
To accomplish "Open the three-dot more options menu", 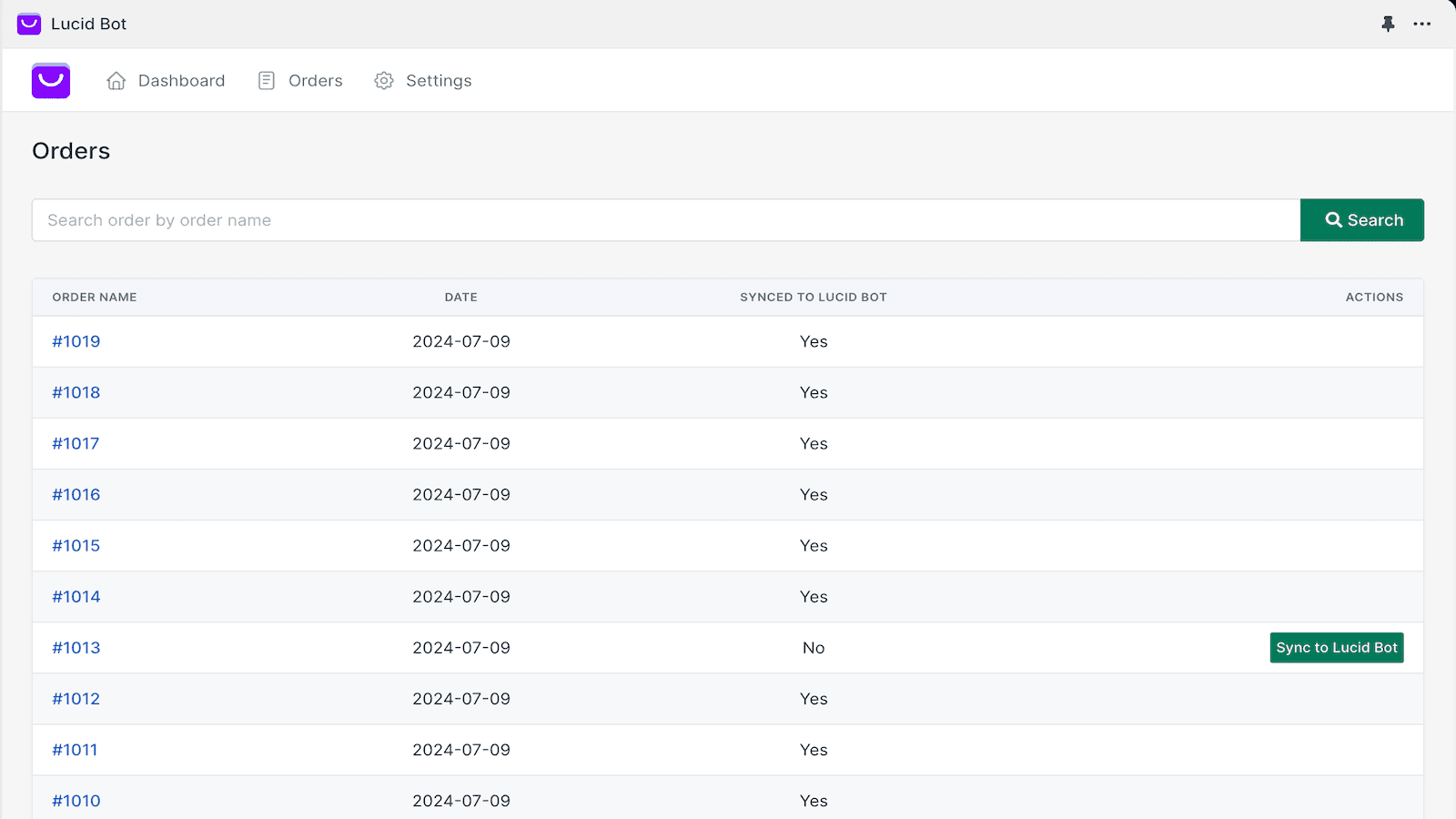I will click(x=1422, y=24).
